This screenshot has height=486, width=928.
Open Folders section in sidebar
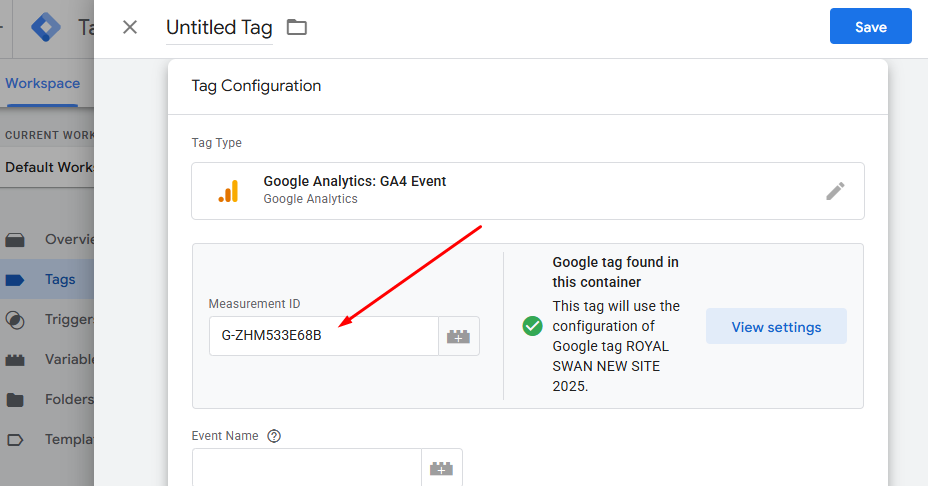pos(47,400)
